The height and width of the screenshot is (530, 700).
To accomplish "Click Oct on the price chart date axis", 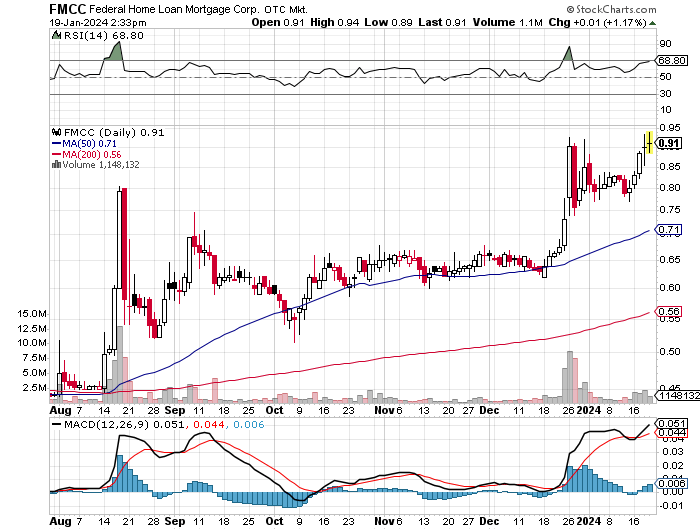I will (x=274, y=410).
